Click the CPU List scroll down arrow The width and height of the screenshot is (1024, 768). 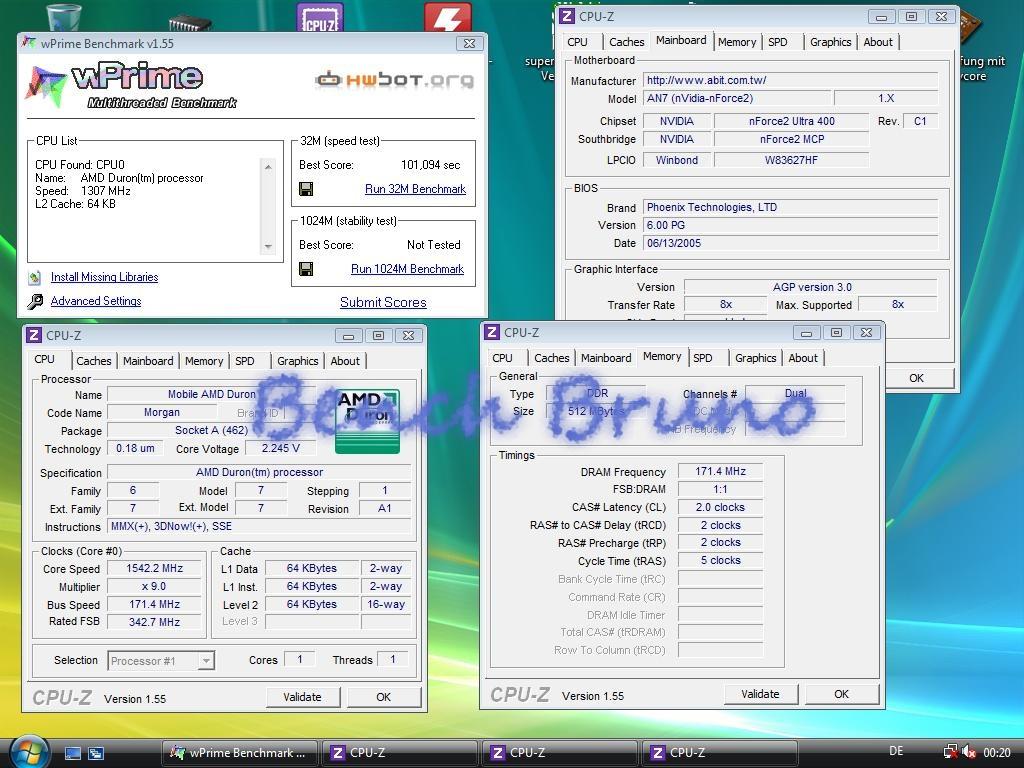(x=268, y=247)
